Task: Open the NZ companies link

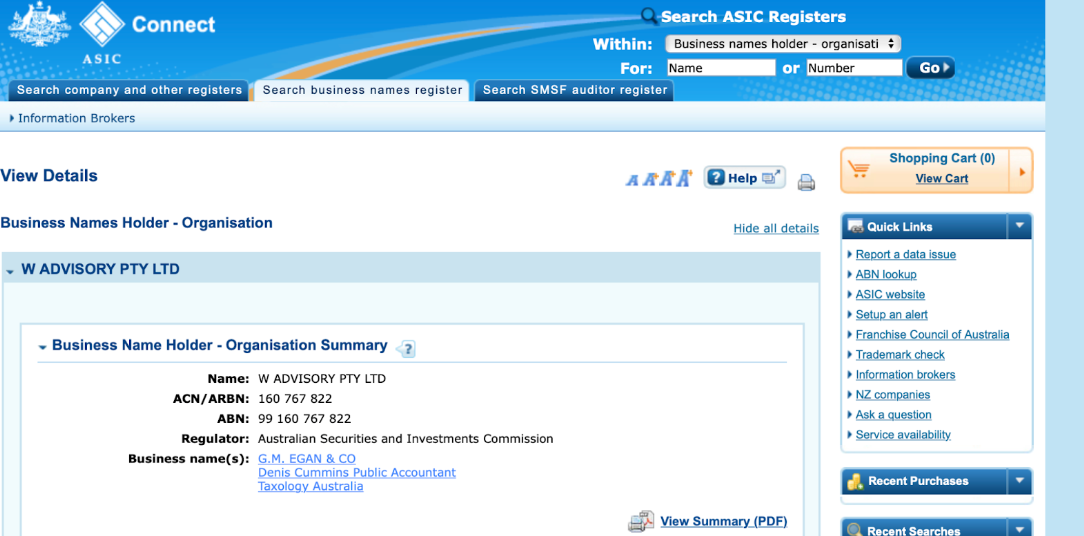Action: click(893, 395)
